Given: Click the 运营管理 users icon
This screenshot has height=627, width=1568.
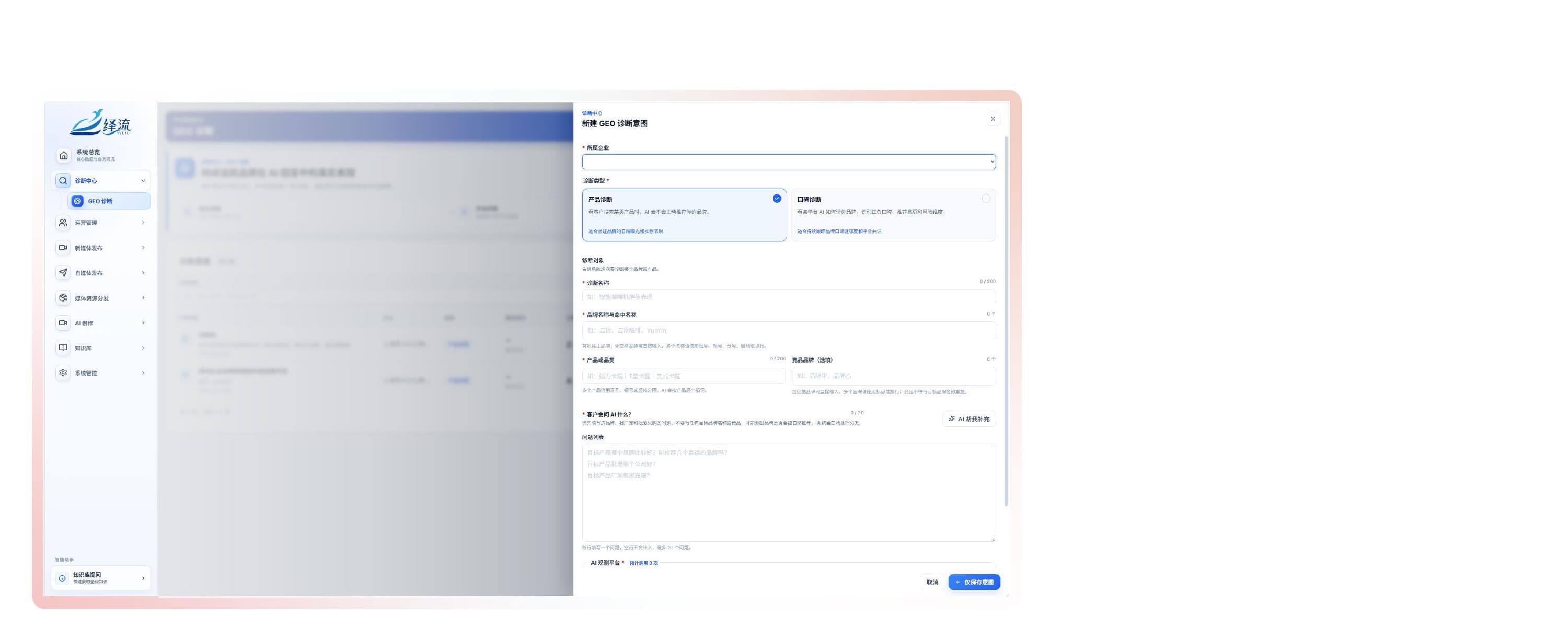Looking at the screenshot, I should tap(63, 223).
